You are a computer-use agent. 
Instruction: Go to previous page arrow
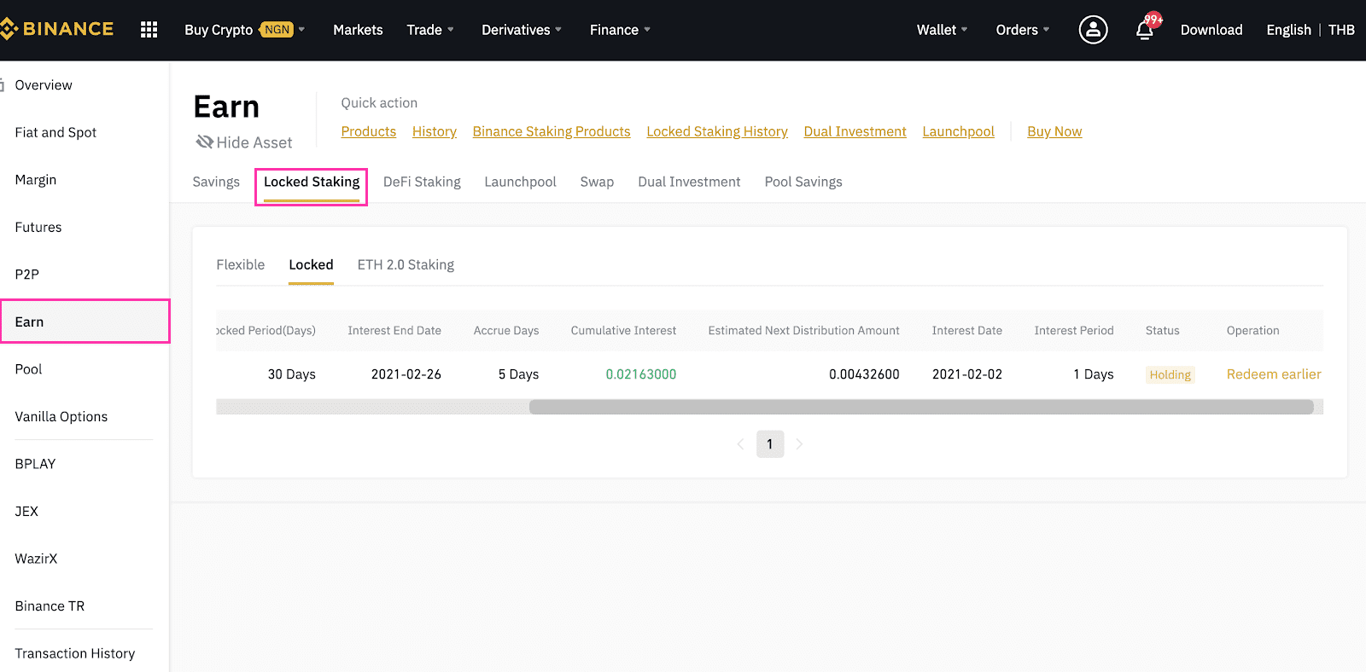coord(740,444)
